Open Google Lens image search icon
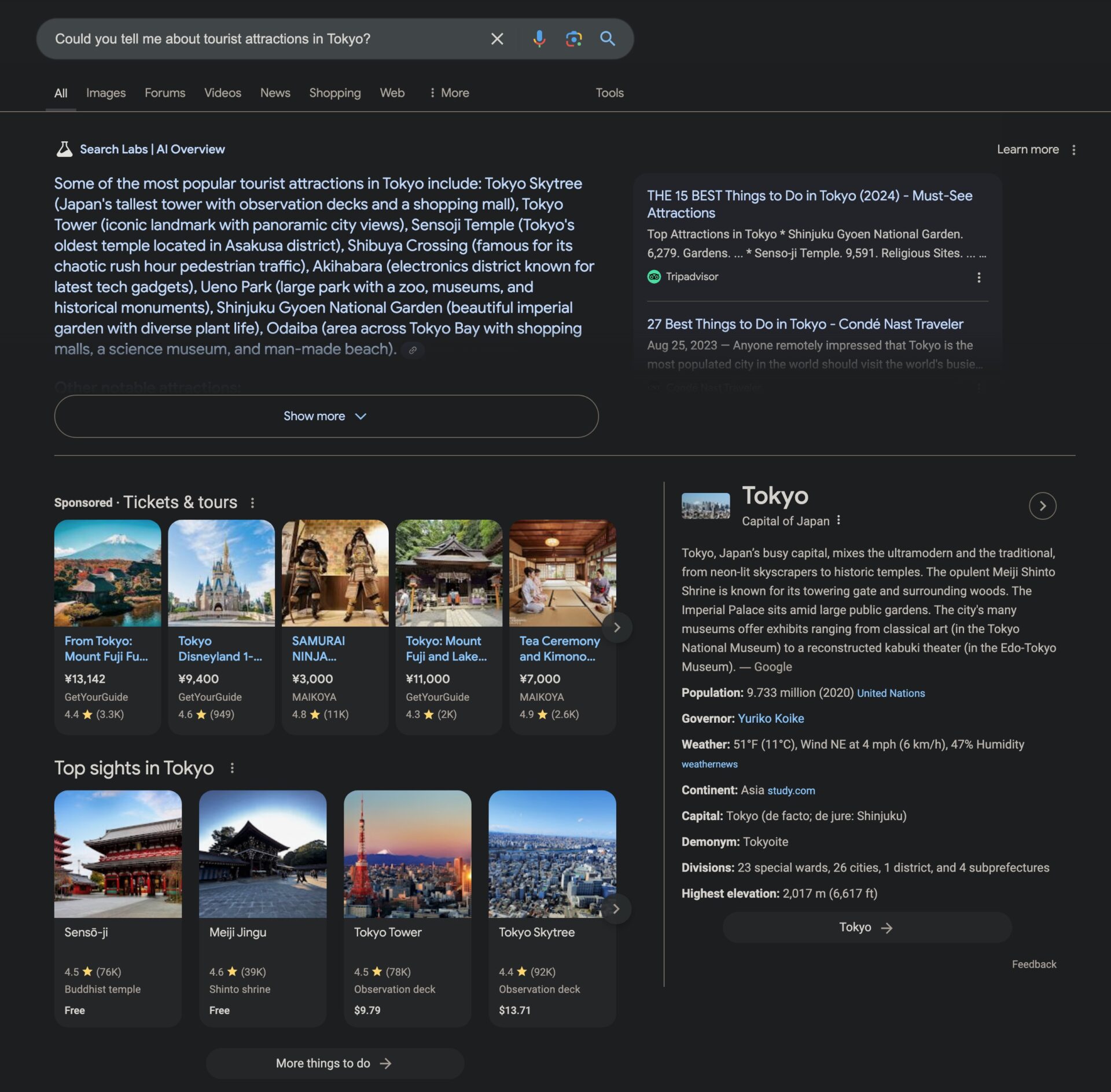 pos(573,39)
